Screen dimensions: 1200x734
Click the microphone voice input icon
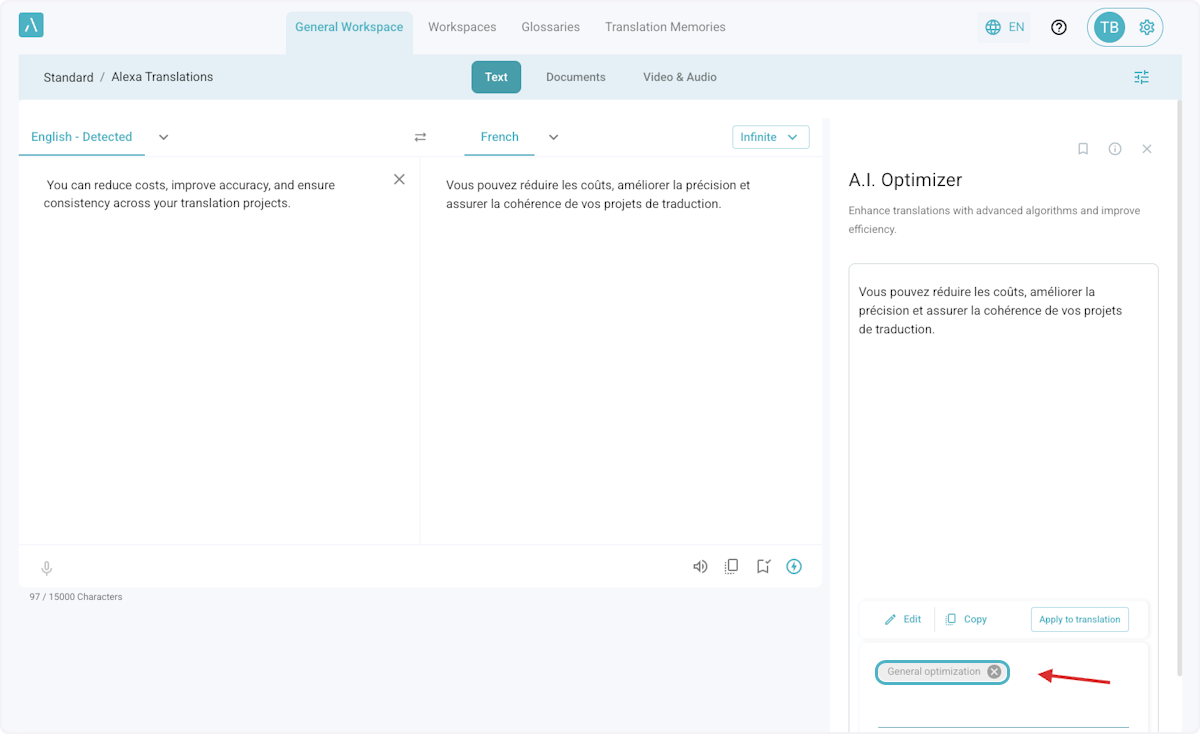[46, 568]
